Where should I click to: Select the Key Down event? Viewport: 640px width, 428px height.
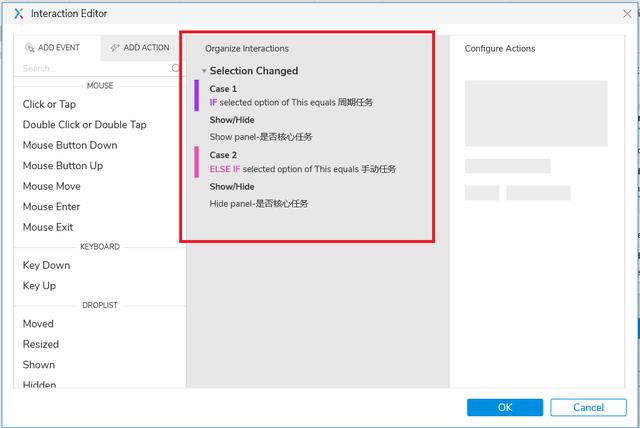point(46,265)
